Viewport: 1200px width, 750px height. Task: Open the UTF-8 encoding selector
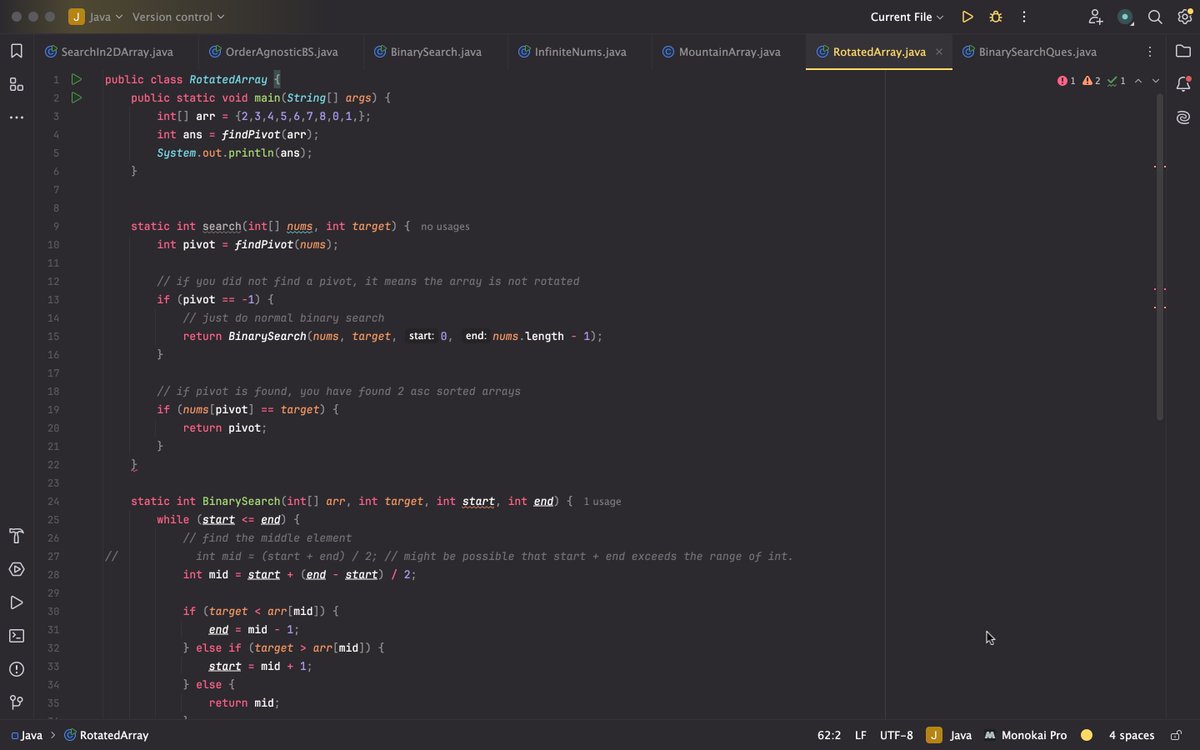click(x=896, y=735)
